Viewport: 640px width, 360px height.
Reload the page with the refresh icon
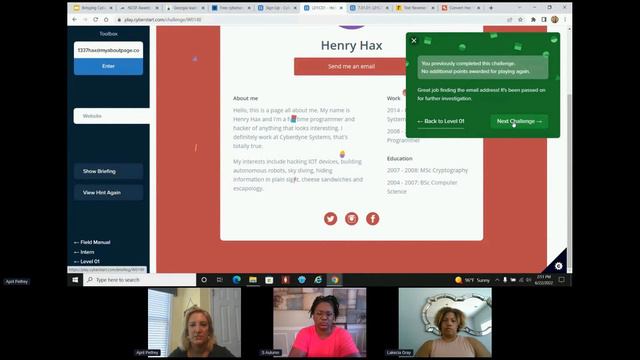coord(96,20)
